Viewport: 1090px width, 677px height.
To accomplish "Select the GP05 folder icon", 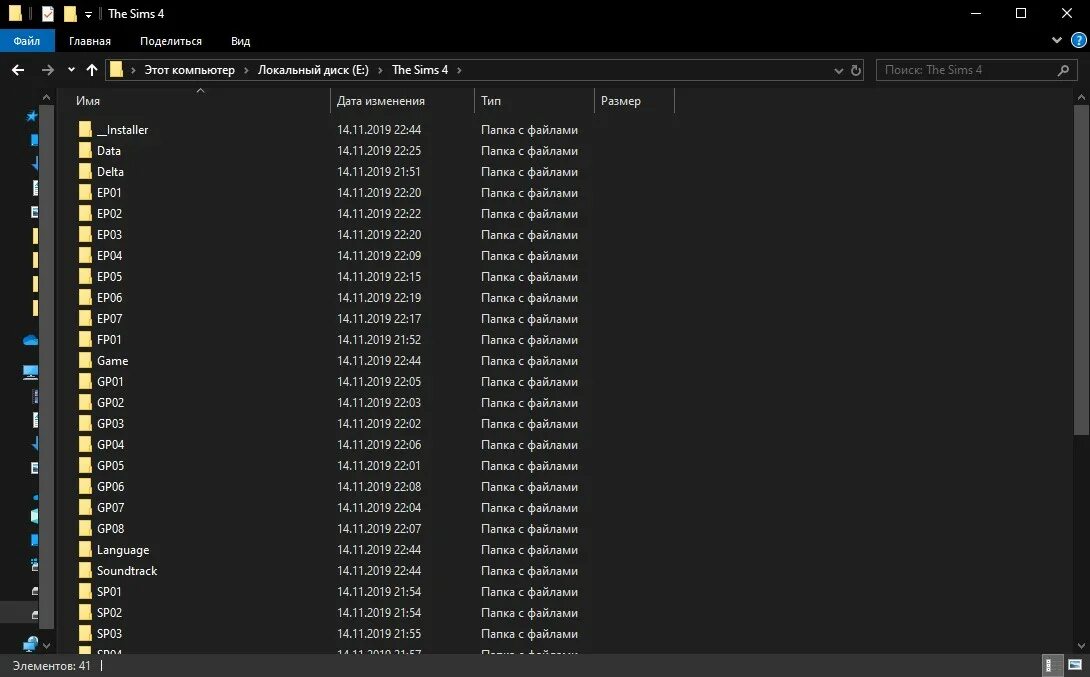I will pos(85,465).
